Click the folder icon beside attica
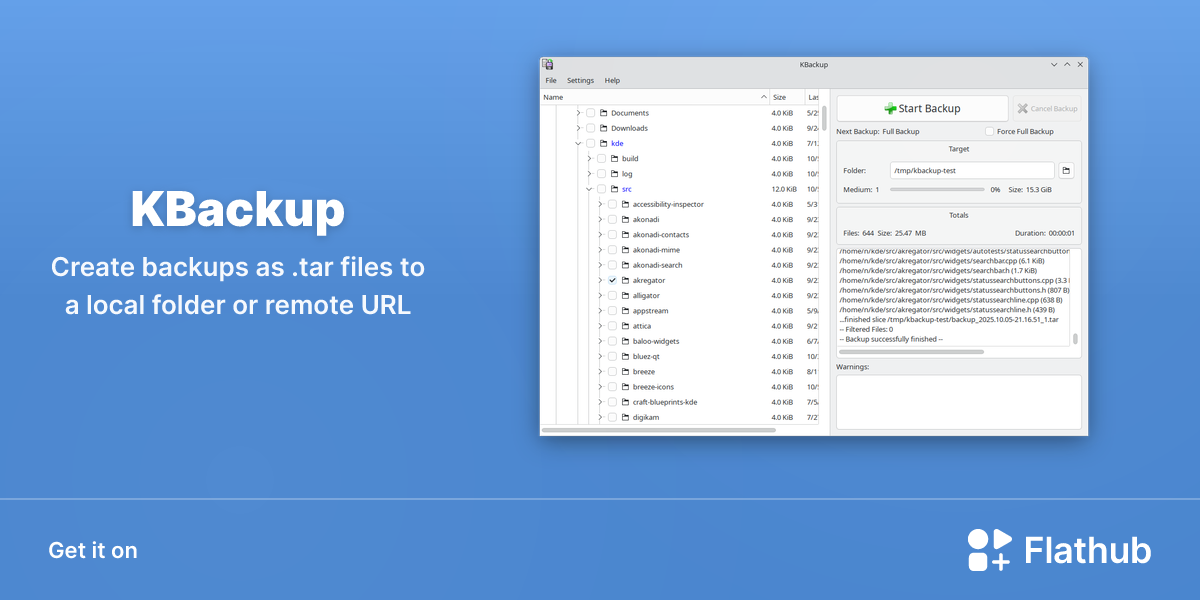 pyautogui.click(x=625, y=326)
